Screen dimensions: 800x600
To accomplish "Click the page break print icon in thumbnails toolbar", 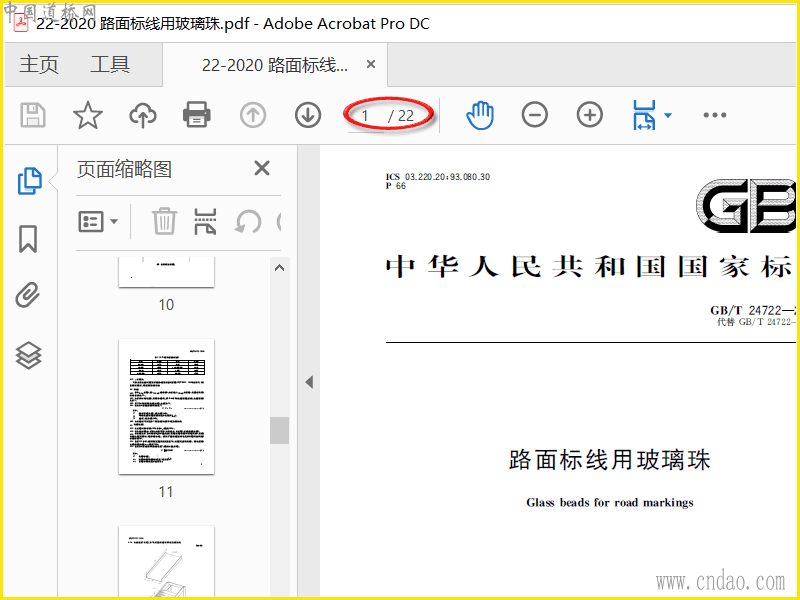I will [205, 221].
